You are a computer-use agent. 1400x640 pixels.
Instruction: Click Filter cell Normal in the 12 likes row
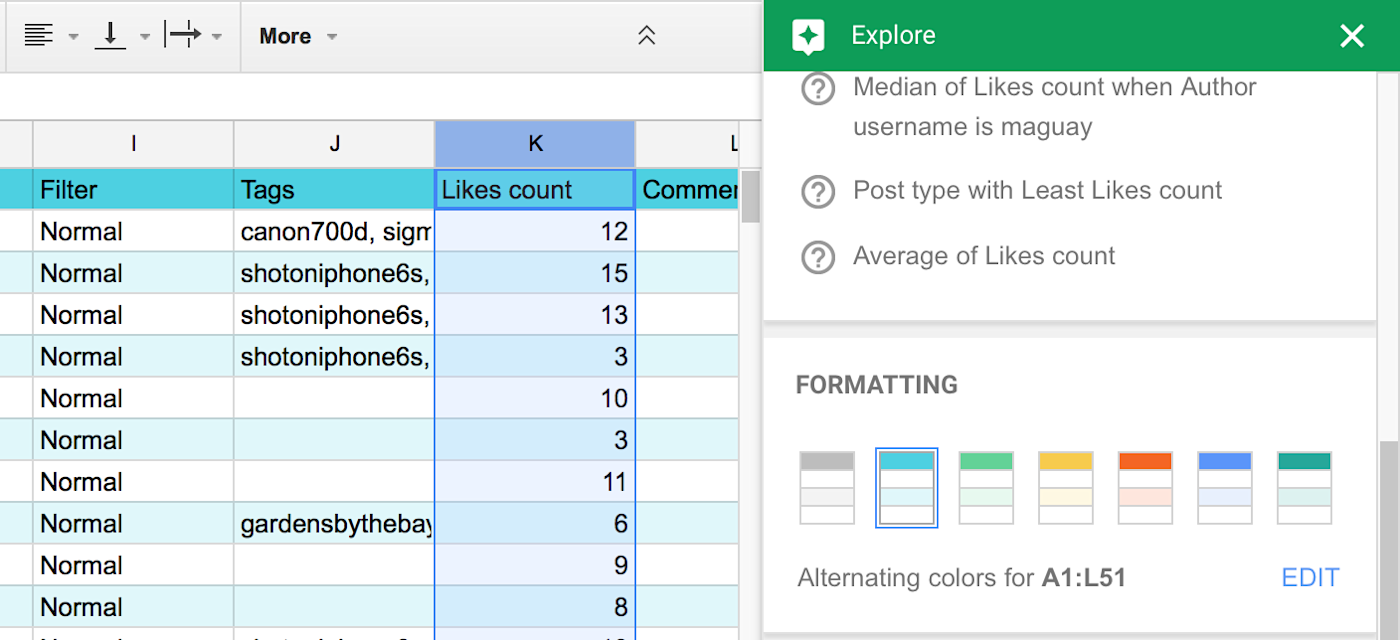133,232
